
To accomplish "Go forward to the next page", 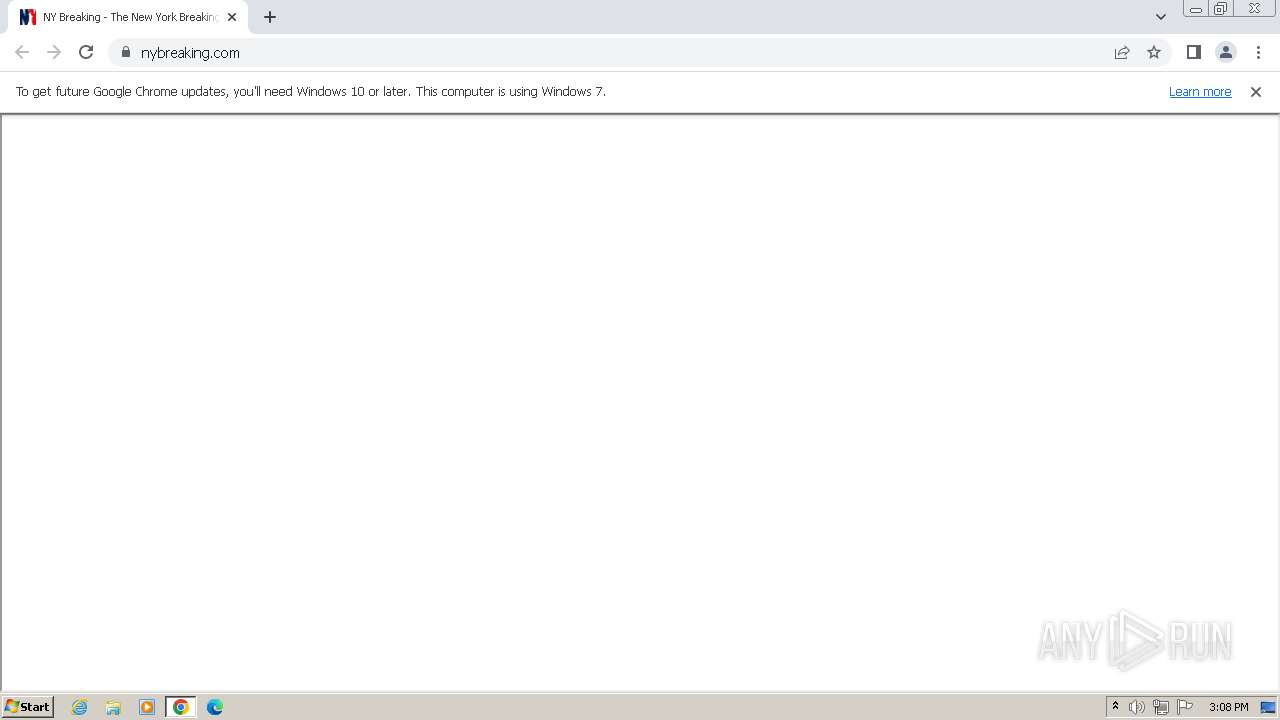I will pyautogui.click(x=54, y=52).
